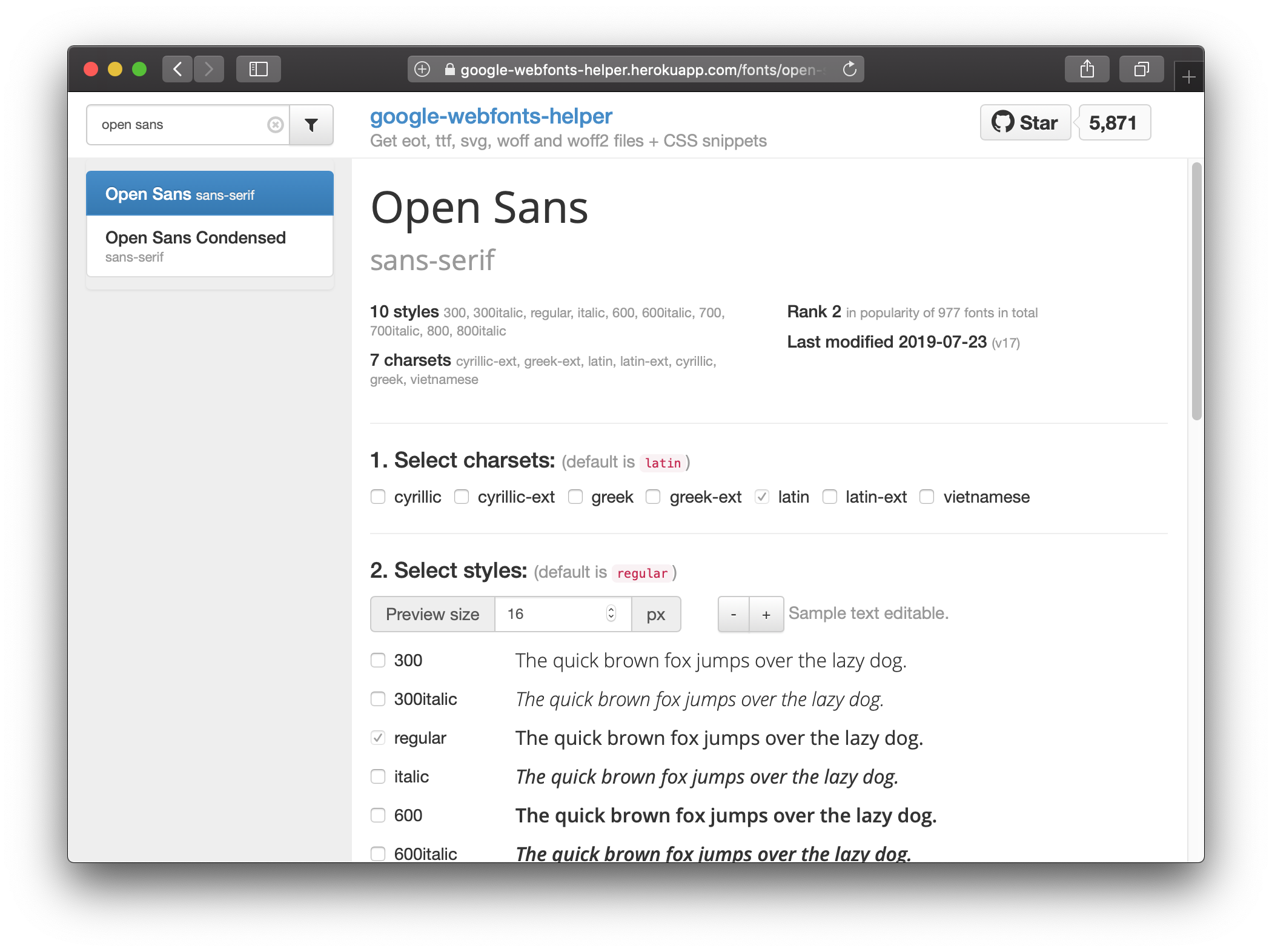The width and height of the screenshot is (1272, 952).
Task: Select the 300italic style checkbox
Action: [x=378, y=699]
